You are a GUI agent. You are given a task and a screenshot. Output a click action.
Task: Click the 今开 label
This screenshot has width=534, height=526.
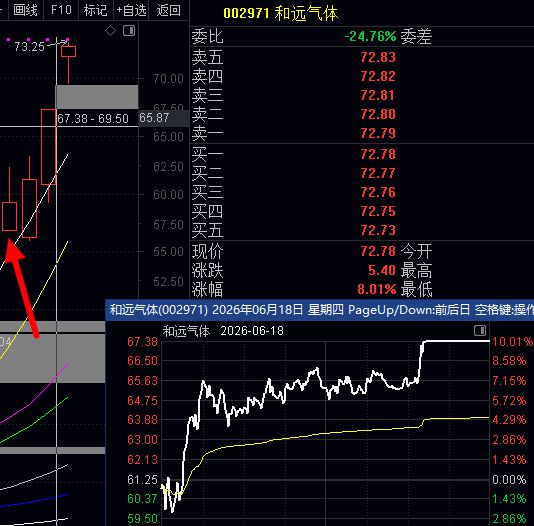pos(416,252)
